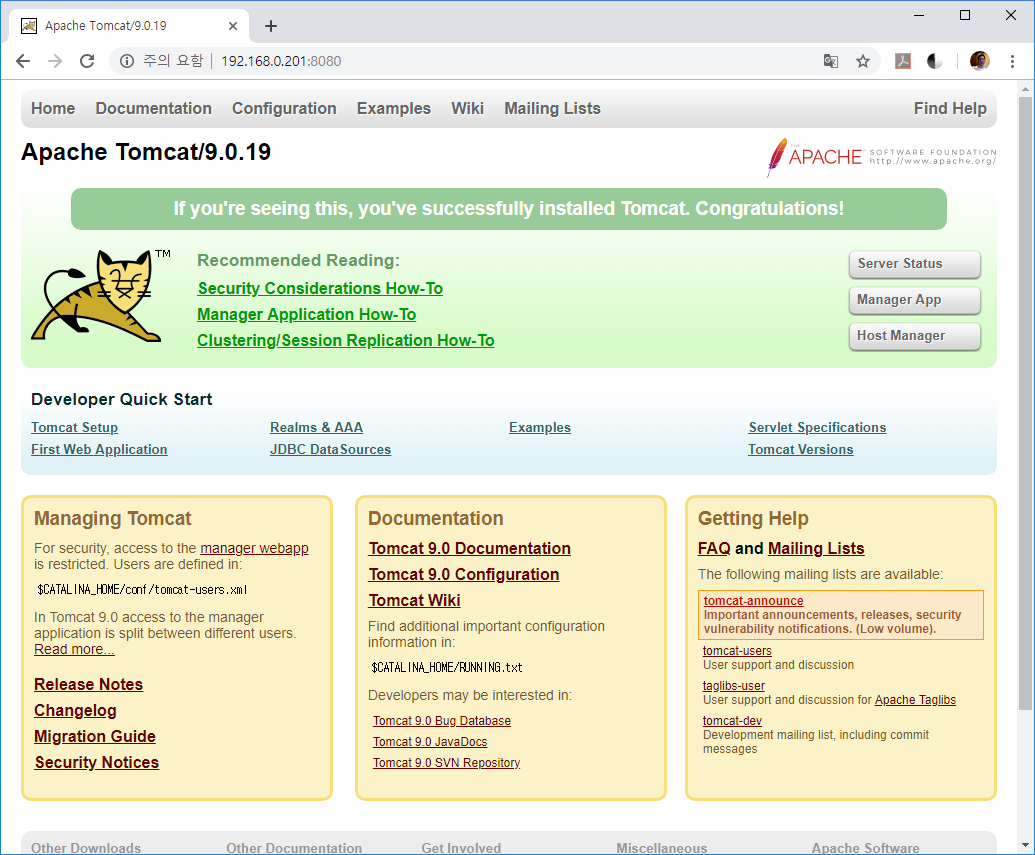This screenshot has height=855, width=1035.
Task: Open Tomcat 9.0 Configuration link
Action: (464, 574)
